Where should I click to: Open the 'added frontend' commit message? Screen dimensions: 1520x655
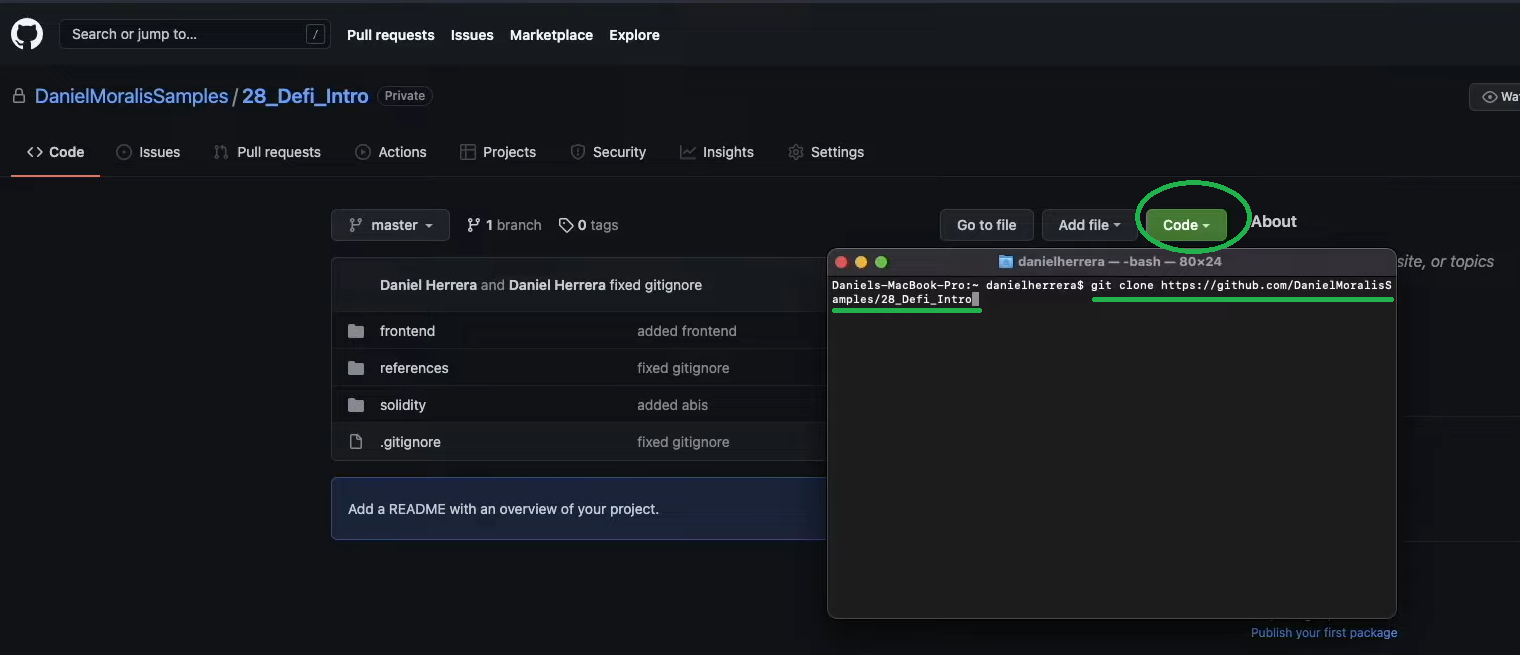click(x=687, y=331)
